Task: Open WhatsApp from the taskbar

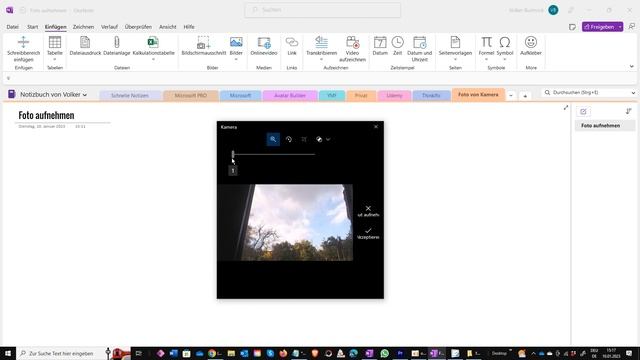Action: click(x=384, y=353)
